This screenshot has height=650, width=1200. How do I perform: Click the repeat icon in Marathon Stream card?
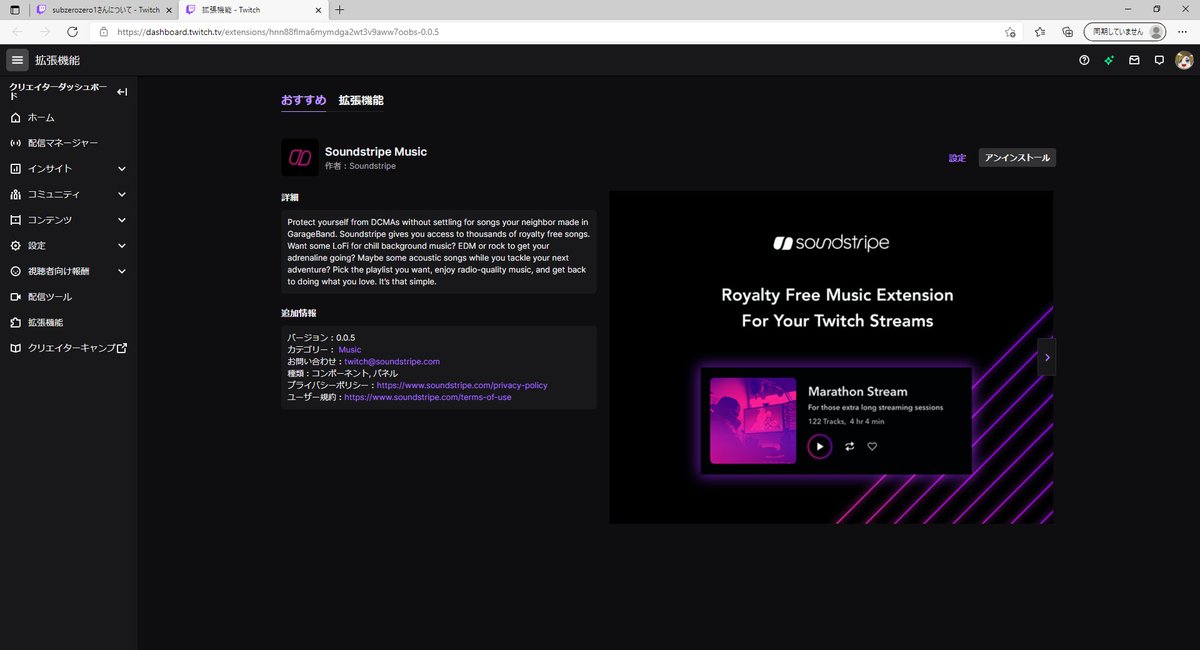pos(849,446)
